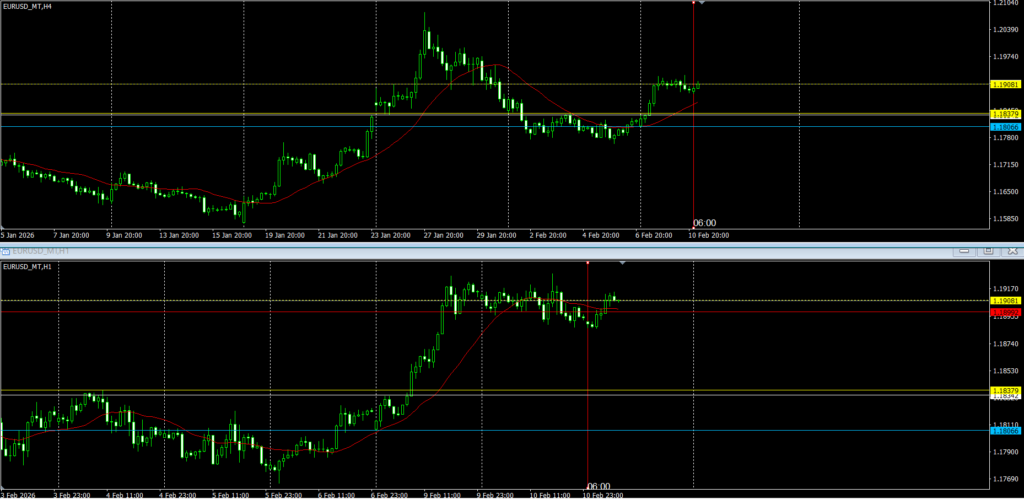Click the red price label on H1 chart
The image size is (1024, 499).
point(1005,312)
